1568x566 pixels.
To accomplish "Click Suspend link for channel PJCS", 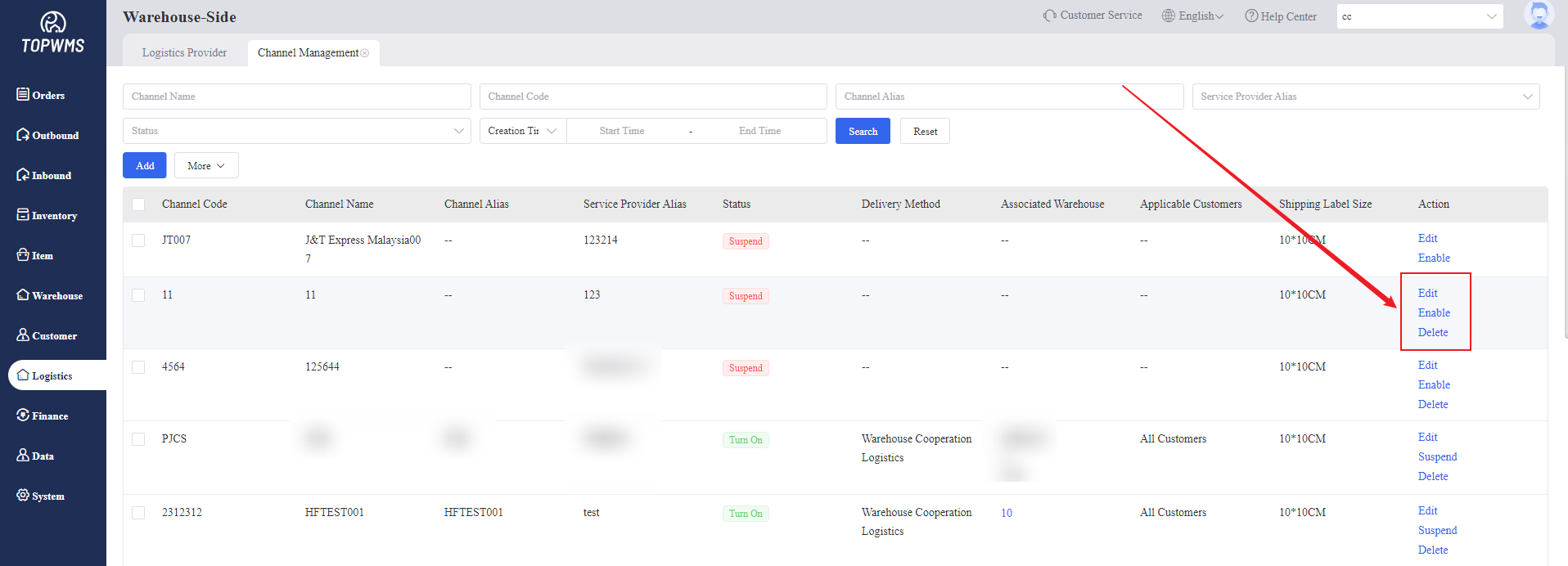I will click(x=1437, y=457).
